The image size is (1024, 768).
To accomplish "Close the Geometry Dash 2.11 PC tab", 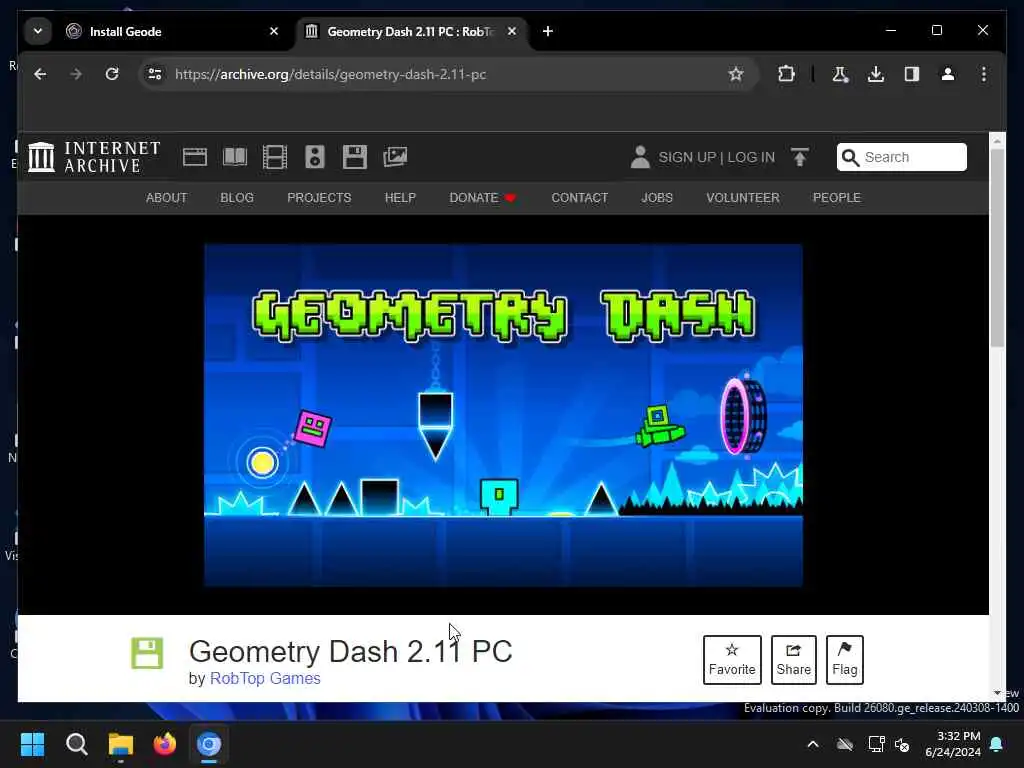I will (x=512, y=31).
